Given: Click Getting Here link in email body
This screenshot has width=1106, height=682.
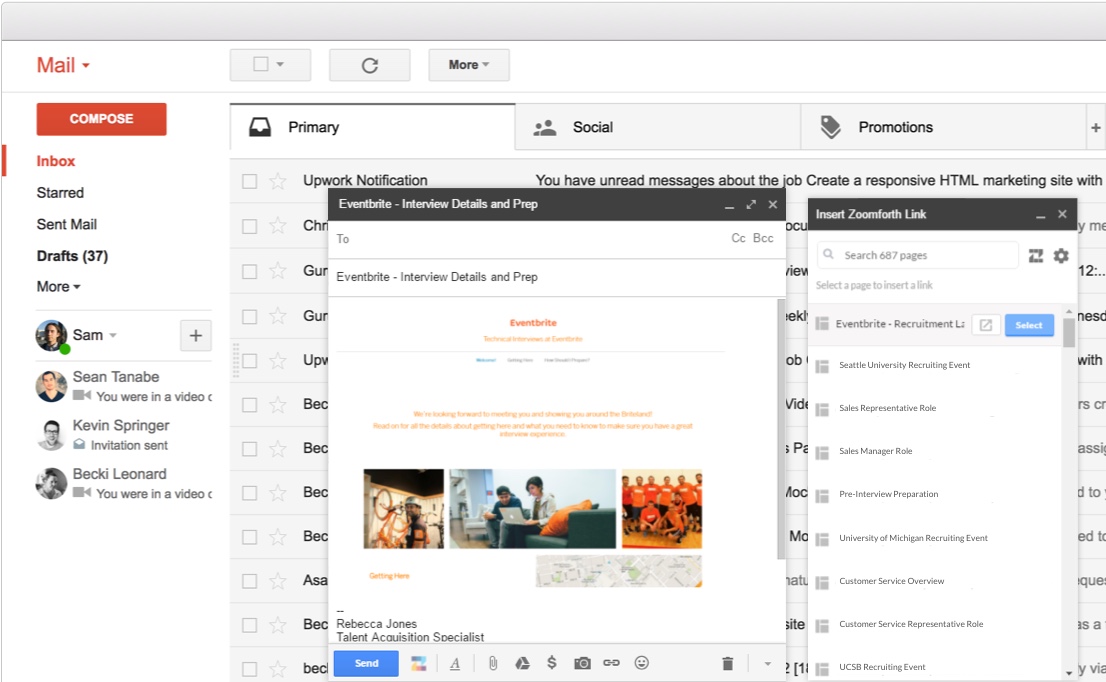Looking at the screenshot, I should tap(389, 576).
